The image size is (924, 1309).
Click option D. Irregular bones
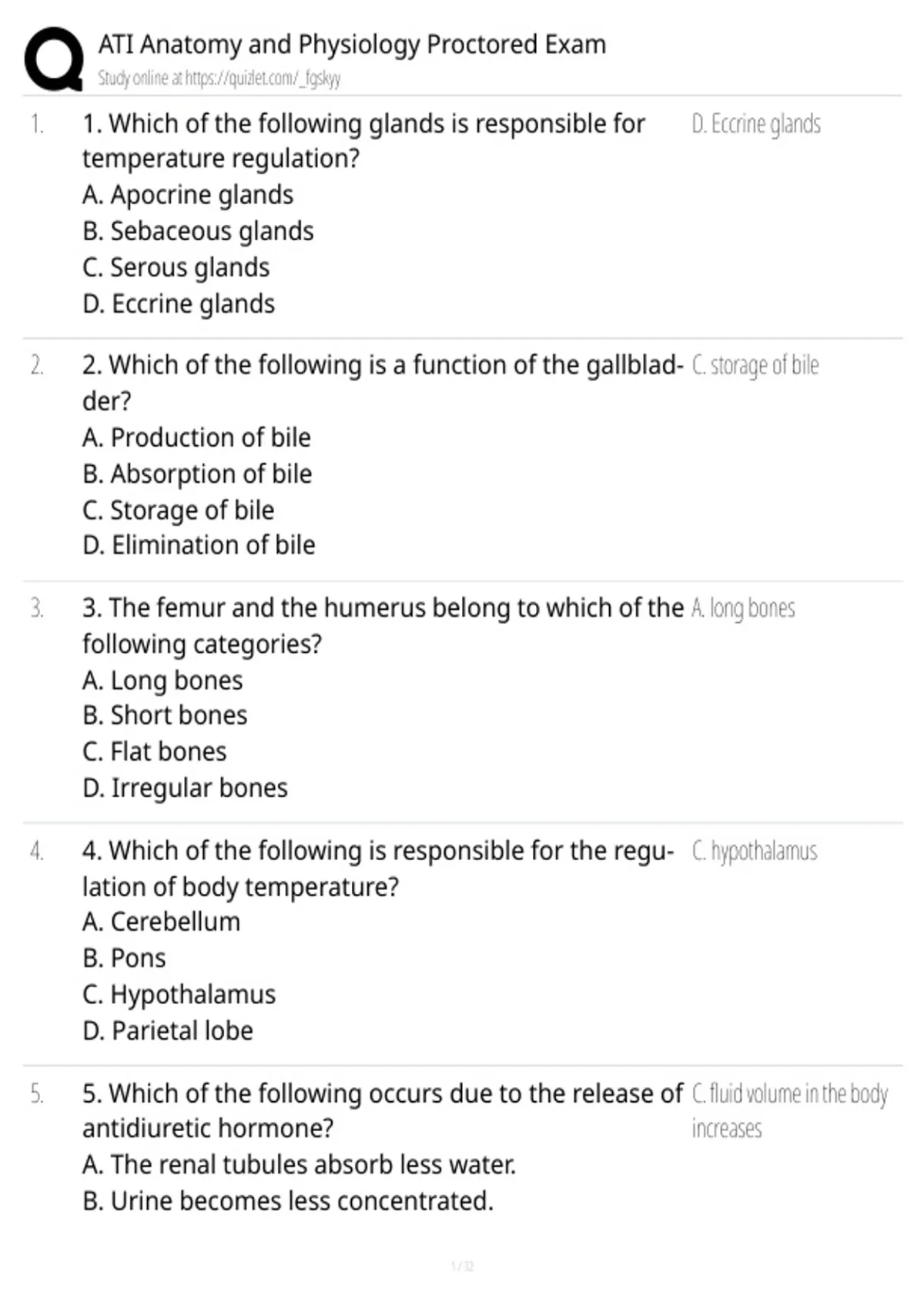pos(185,788)
